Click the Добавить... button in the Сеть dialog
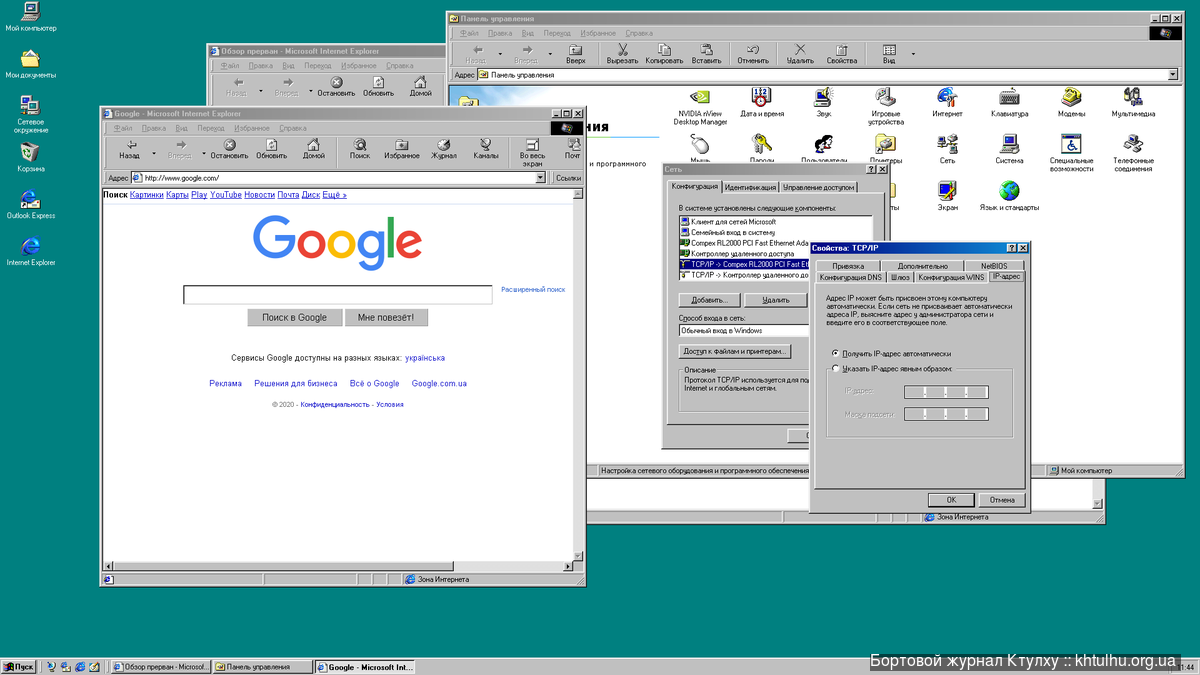The width and height of the screenshot is (1200, 675). pos(709,300)
